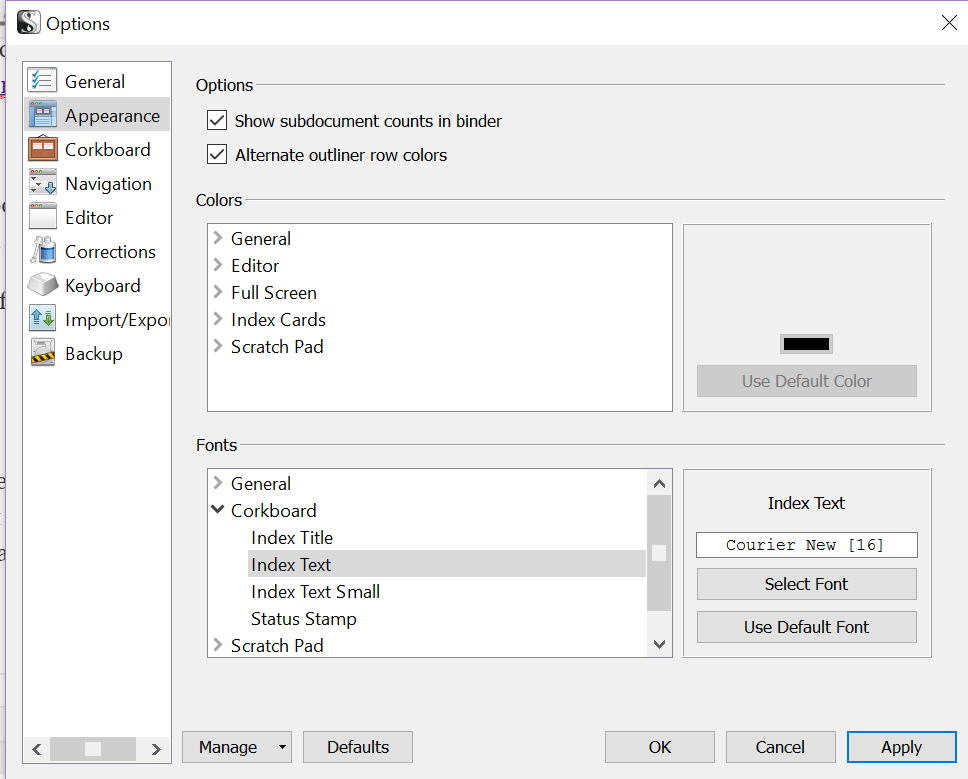Viewport: 968px width, 779px height.
Task: Select Index Title in the fonts list
Action: tap(291, 537)
